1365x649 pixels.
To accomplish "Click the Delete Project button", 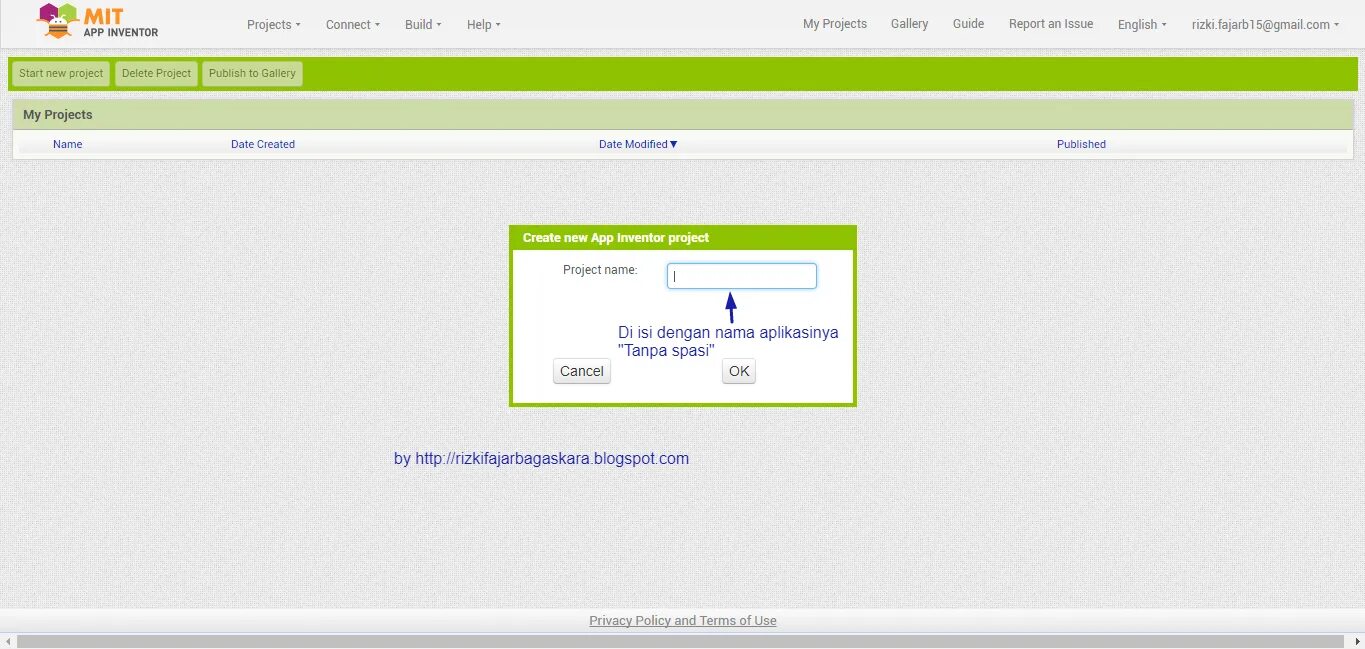I will tap(156, 73).
